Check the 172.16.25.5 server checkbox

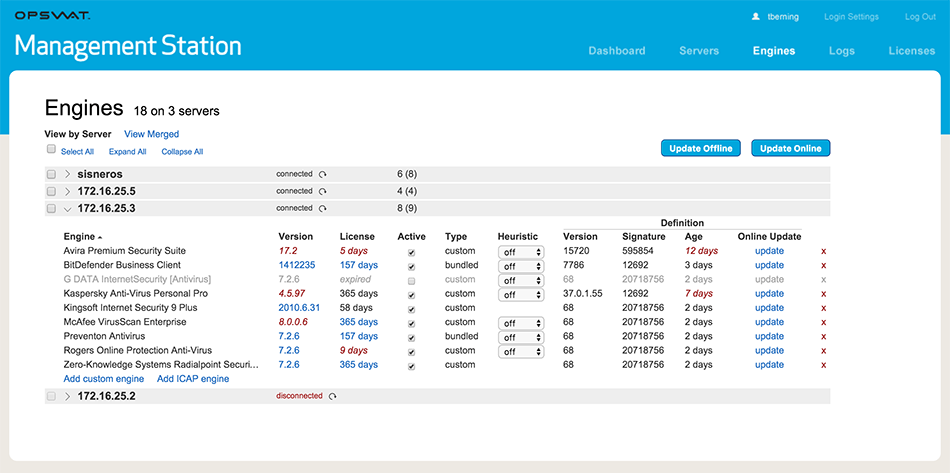(51, 191)
